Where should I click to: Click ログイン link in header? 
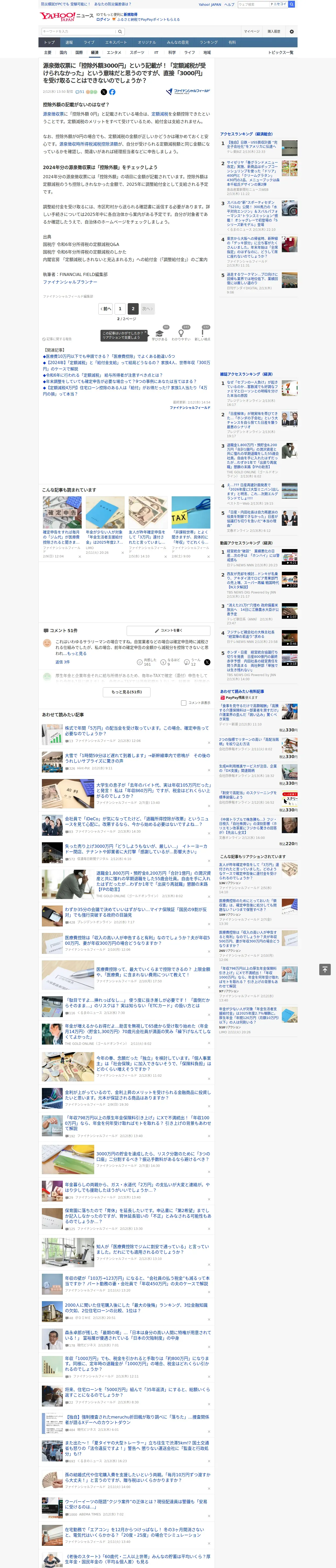point(103,20)
